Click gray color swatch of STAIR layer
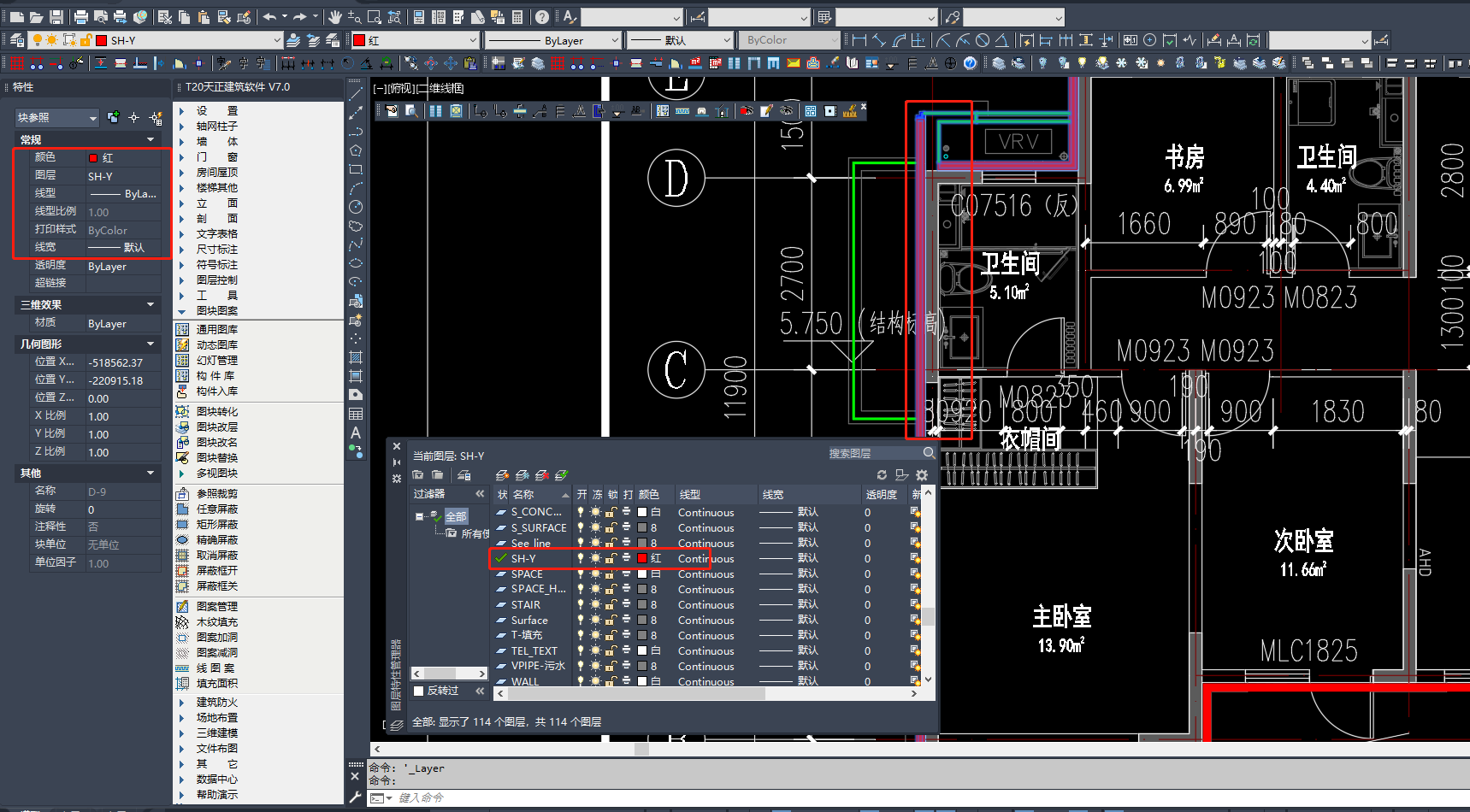The image size is (1470, 812). (x=642, y=604)
